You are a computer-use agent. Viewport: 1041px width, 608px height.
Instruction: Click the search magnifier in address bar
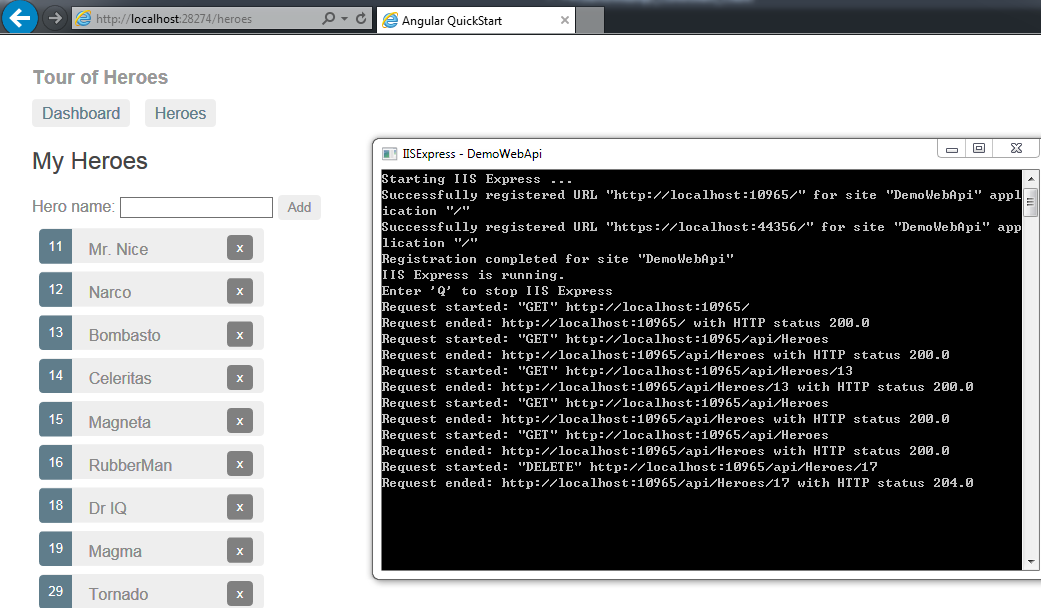tap(328, 19)
